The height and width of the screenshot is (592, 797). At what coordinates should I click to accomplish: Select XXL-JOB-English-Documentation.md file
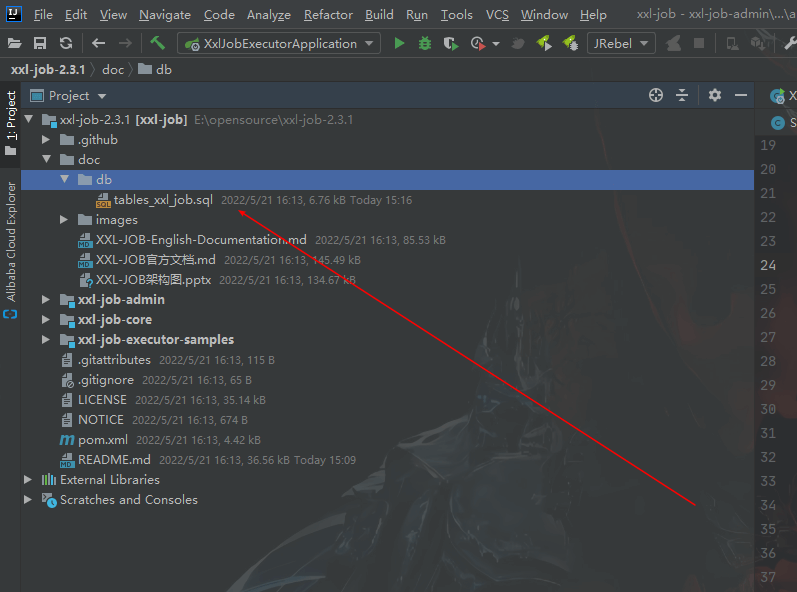pos(201,239)
